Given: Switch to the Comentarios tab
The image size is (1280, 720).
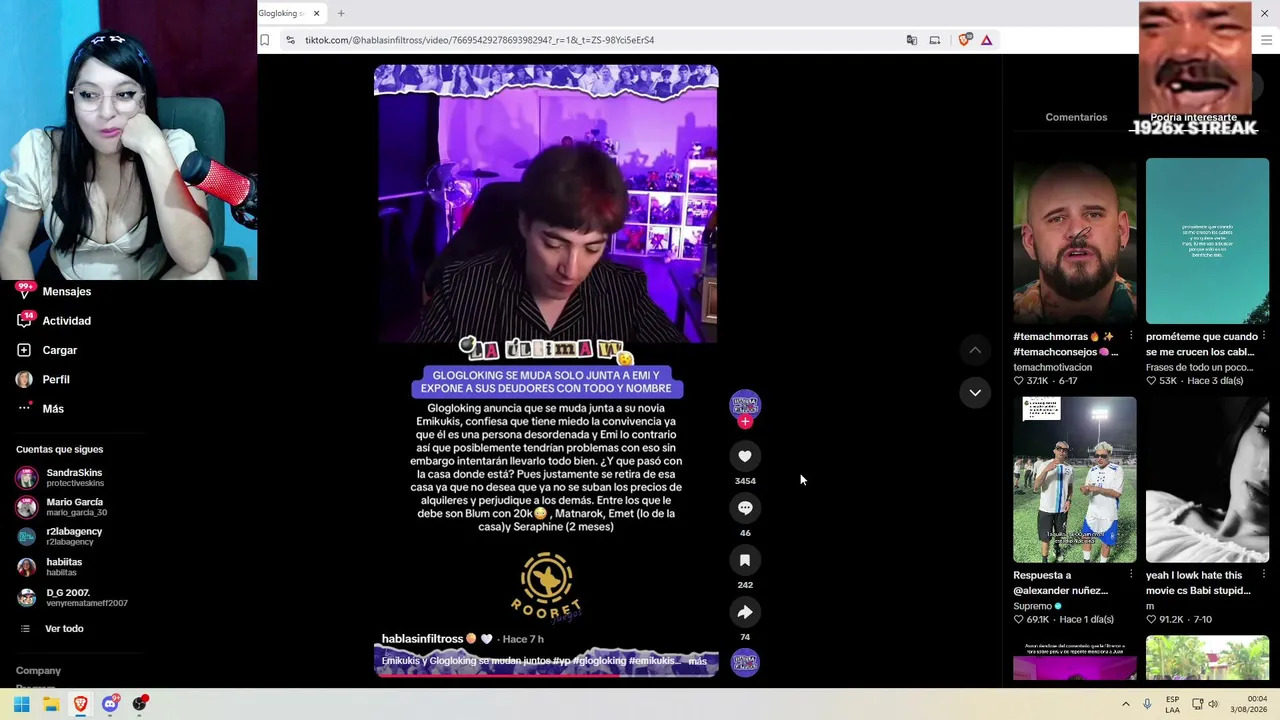Looking at the screenshot, I should pos(1076,117).
